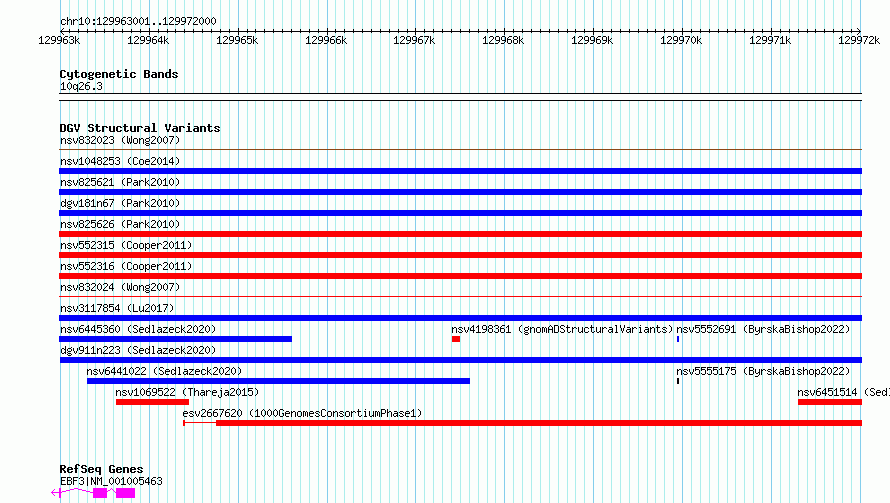Screen dimensions: 890x503
Task: Click the 129964k ruler tick label
Action: (148, 40)
